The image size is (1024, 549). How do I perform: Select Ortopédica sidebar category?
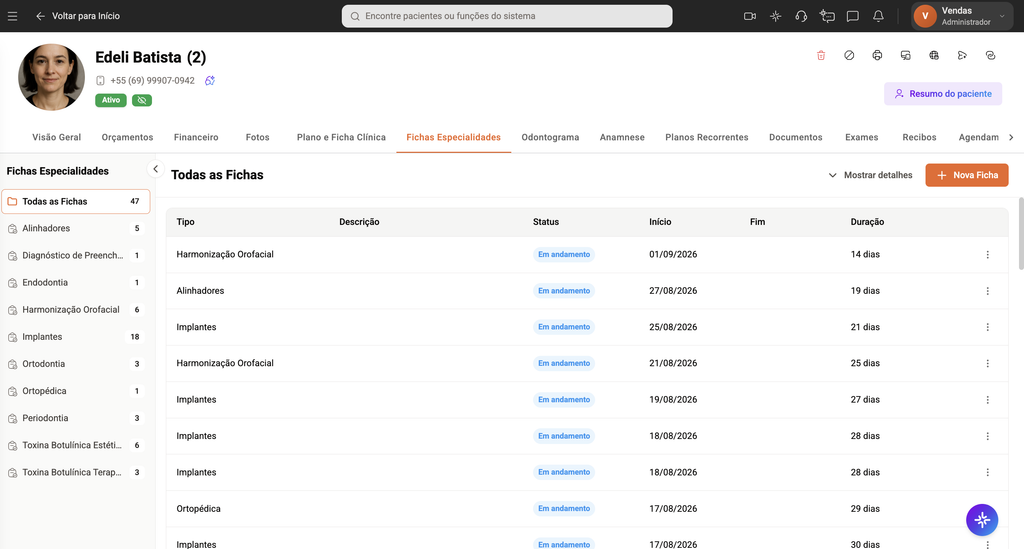[x=76, y=391]
